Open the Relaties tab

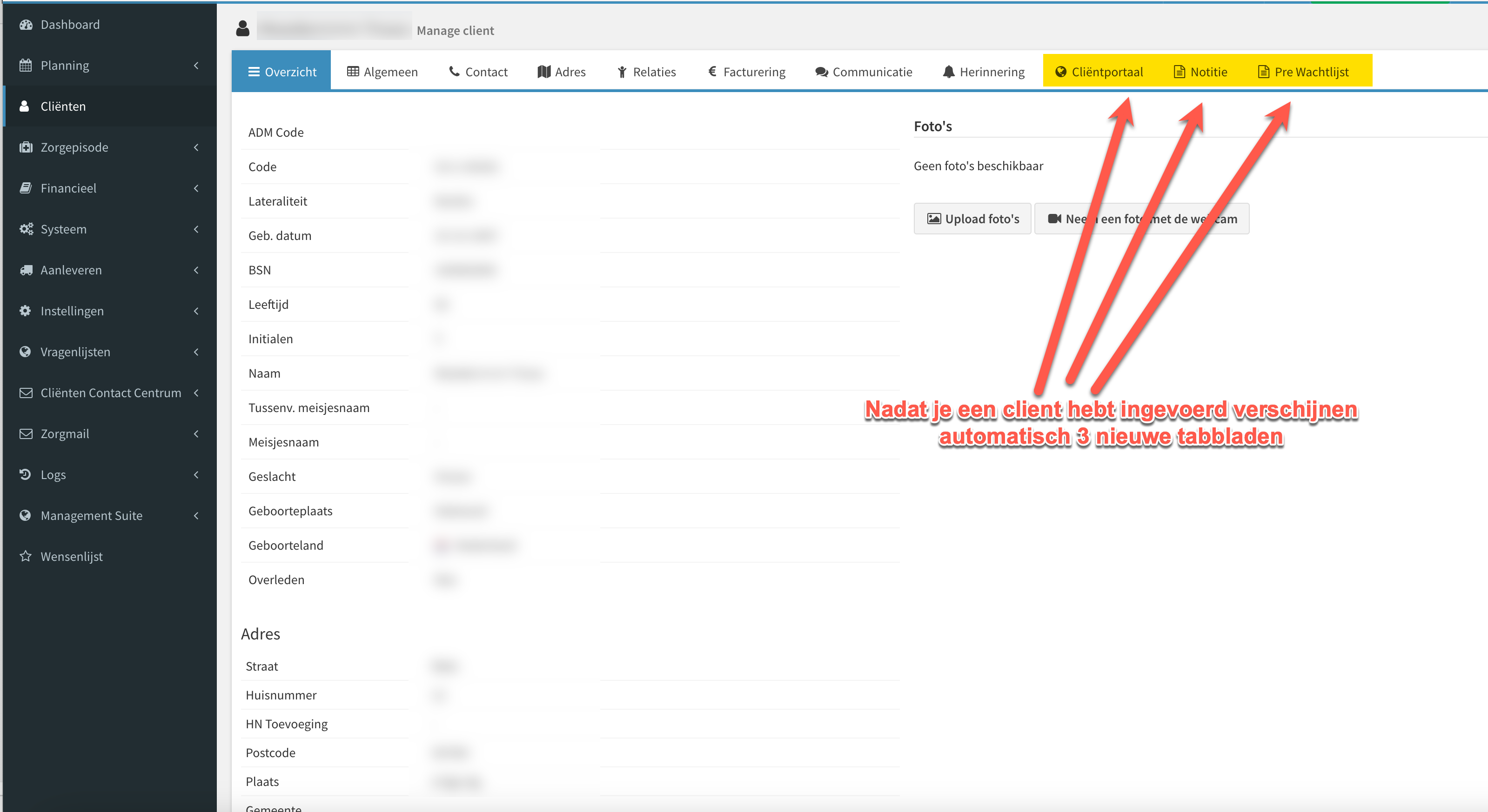(647, 72)
